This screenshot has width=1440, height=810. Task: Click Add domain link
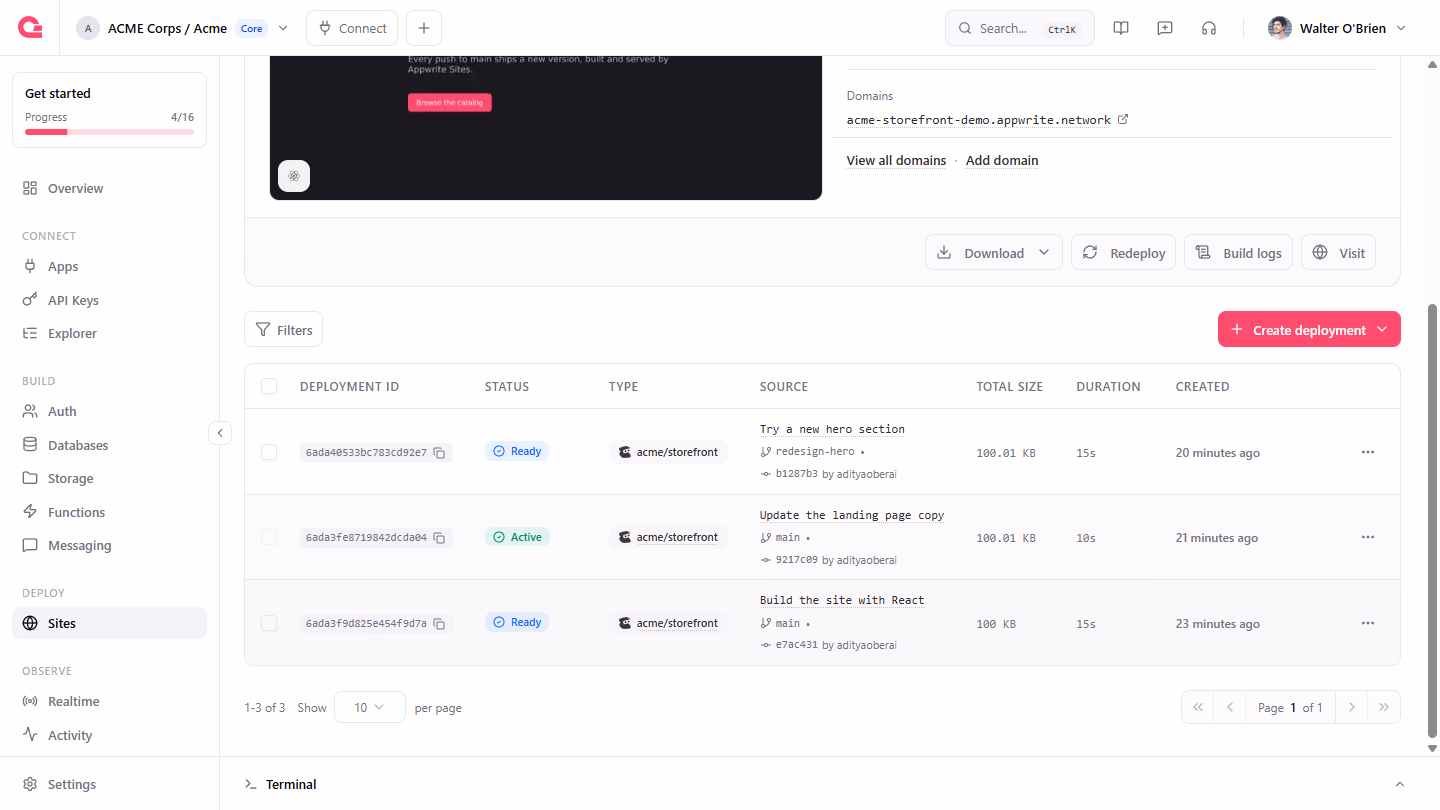[1002, 160]
